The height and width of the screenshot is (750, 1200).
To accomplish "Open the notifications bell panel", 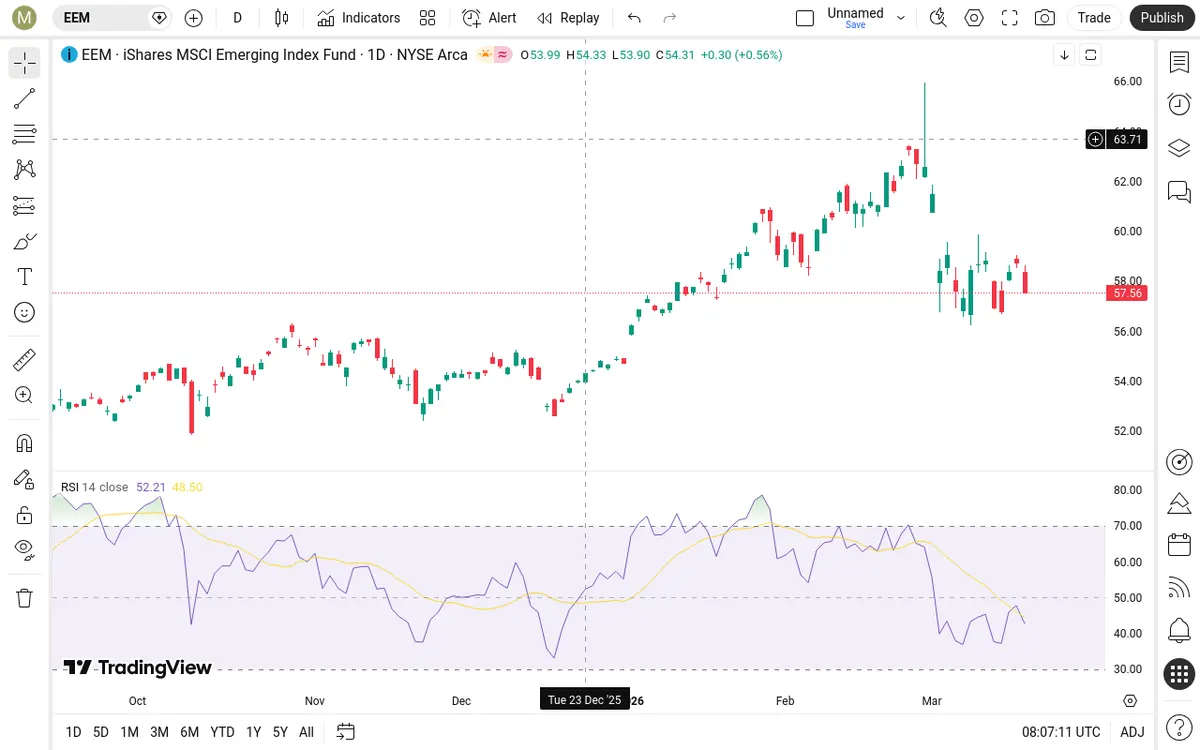I will [1179, 631].
